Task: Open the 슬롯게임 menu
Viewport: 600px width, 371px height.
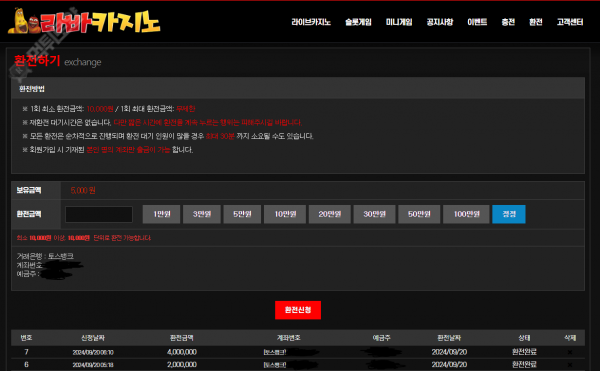Action: 358,22
